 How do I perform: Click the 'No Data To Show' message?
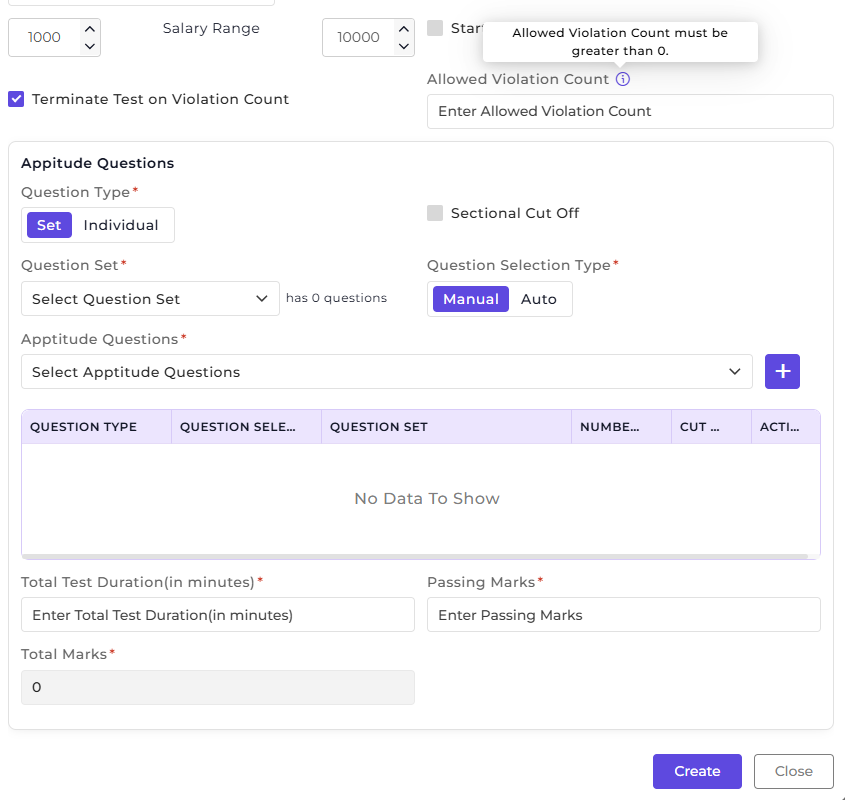[x=427, y=499]
